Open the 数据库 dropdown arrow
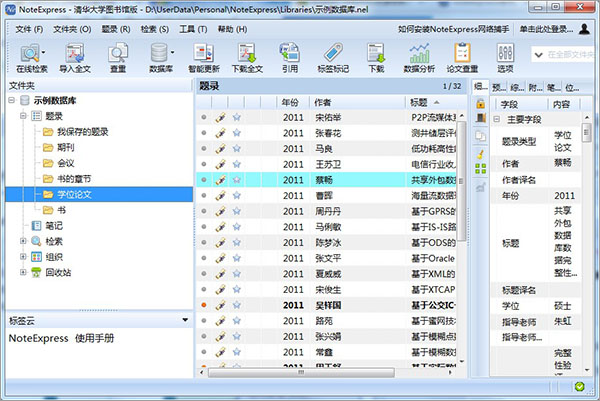Screen dimensions: 600x401 (x=172, y=52)
